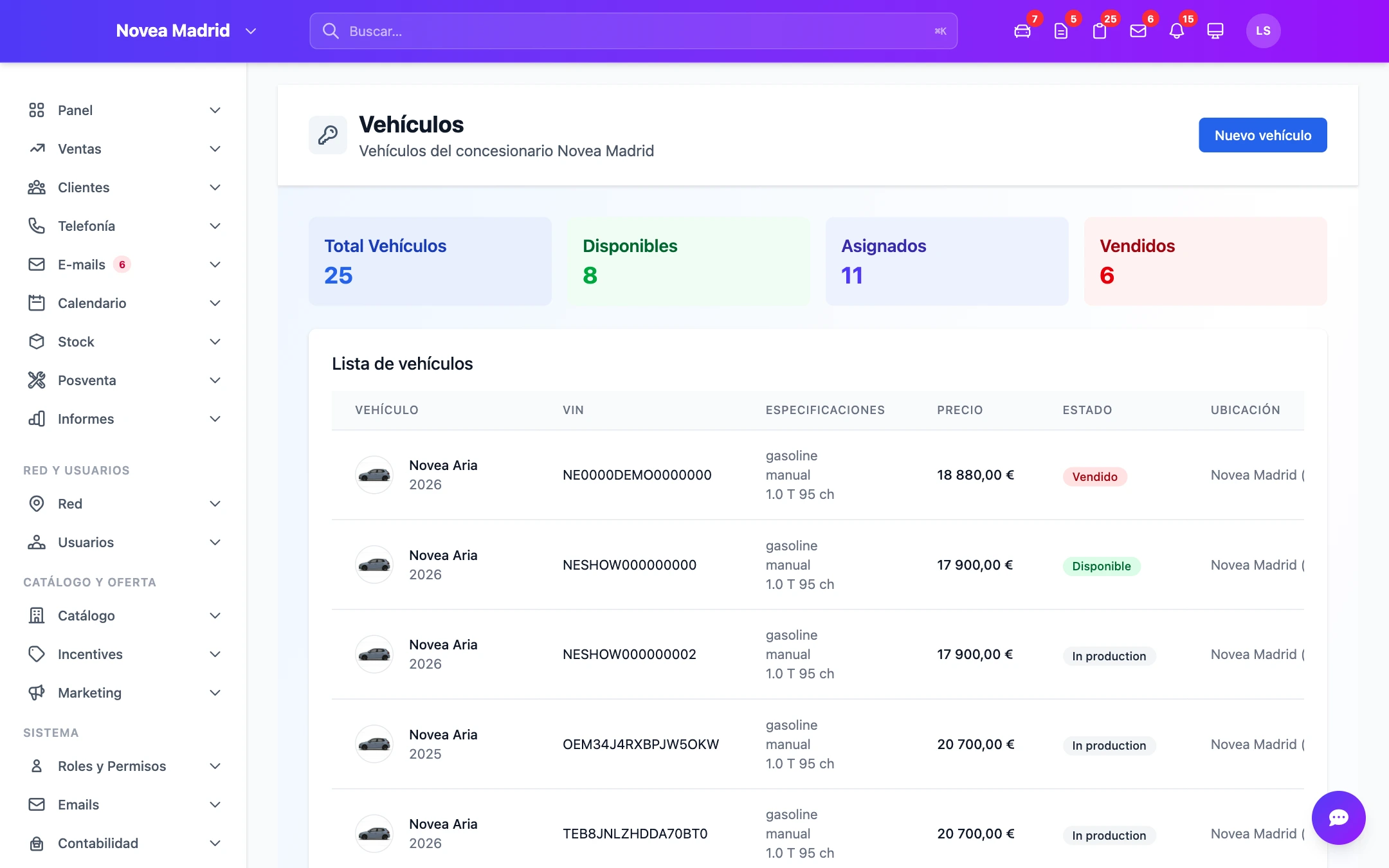Screen dimensions: 1389x868
Task: Click car thumbnail for VIN NE0000DEMO0000000
Action: click(374, 475)
